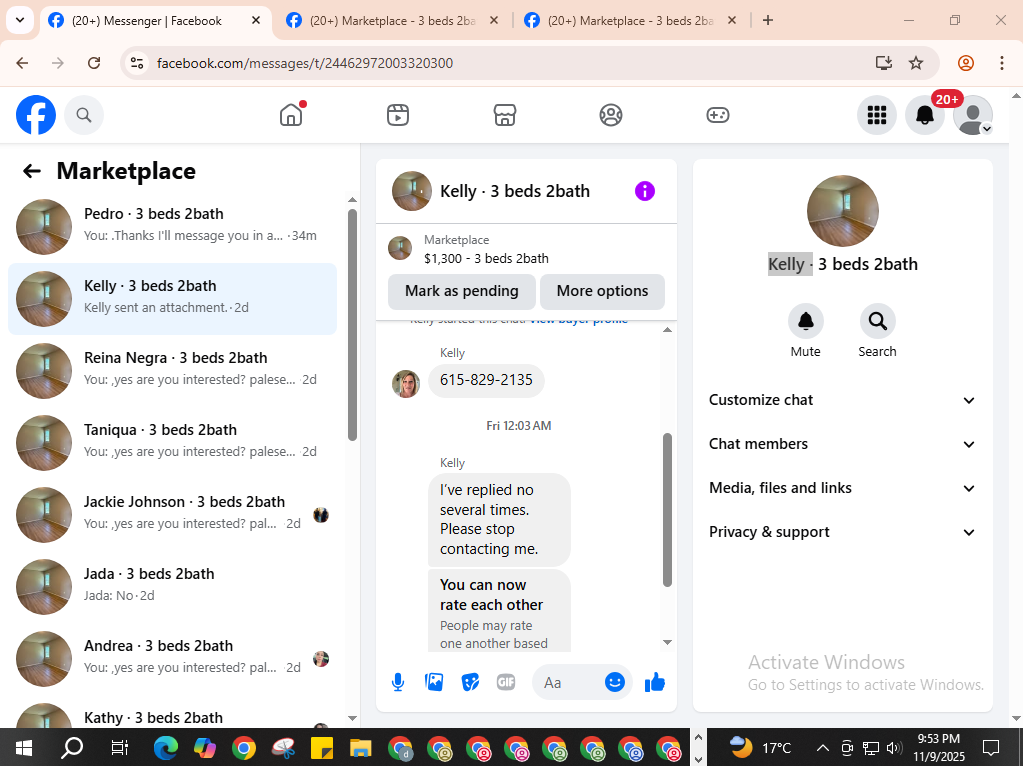Expand Media, files and links section

pyautogui.click(x=842, y=488)
